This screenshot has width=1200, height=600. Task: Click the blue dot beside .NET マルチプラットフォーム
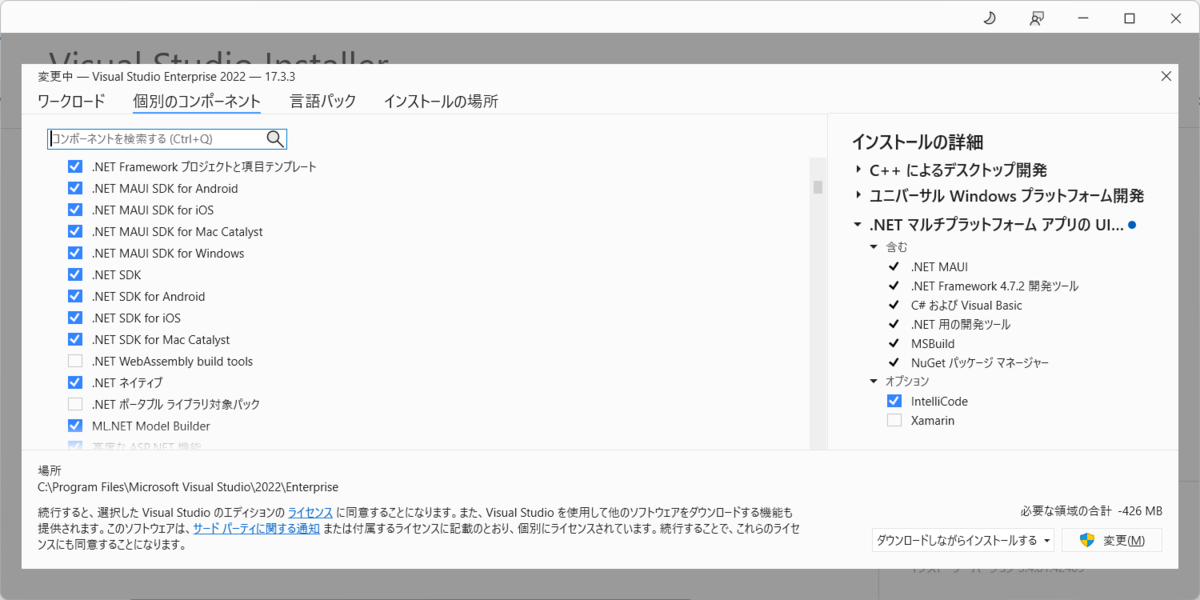(x=1132, y=225)
